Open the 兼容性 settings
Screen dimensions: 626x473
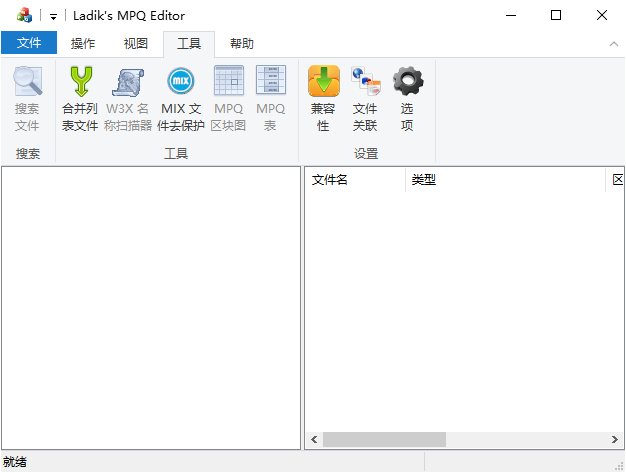[x=323, y=99]
